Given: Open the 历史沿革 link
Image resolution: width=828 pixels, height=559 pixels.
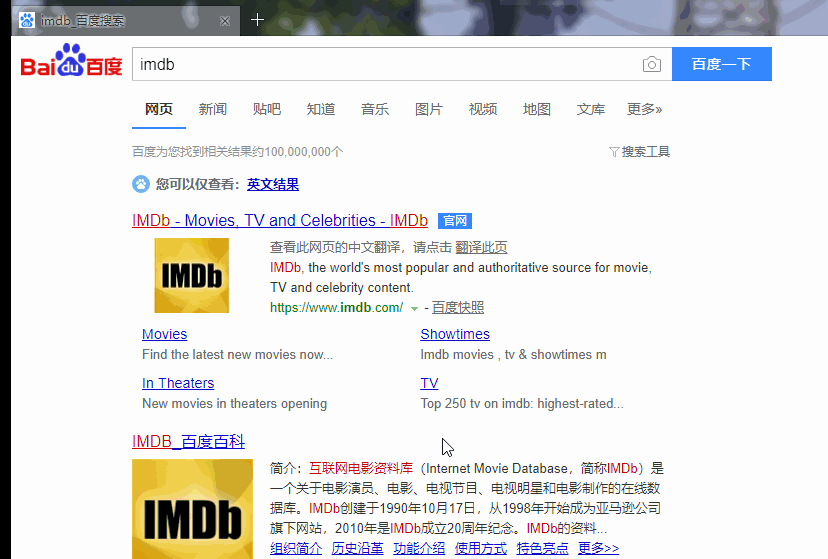Looking at the screenshot, I should (x=357, y=548).
